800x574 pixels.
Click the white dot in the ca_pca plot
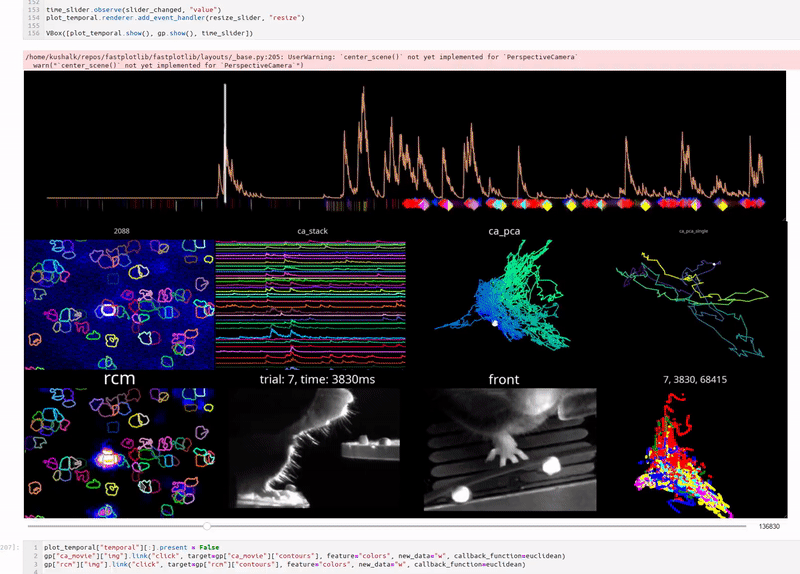point(493,324)
